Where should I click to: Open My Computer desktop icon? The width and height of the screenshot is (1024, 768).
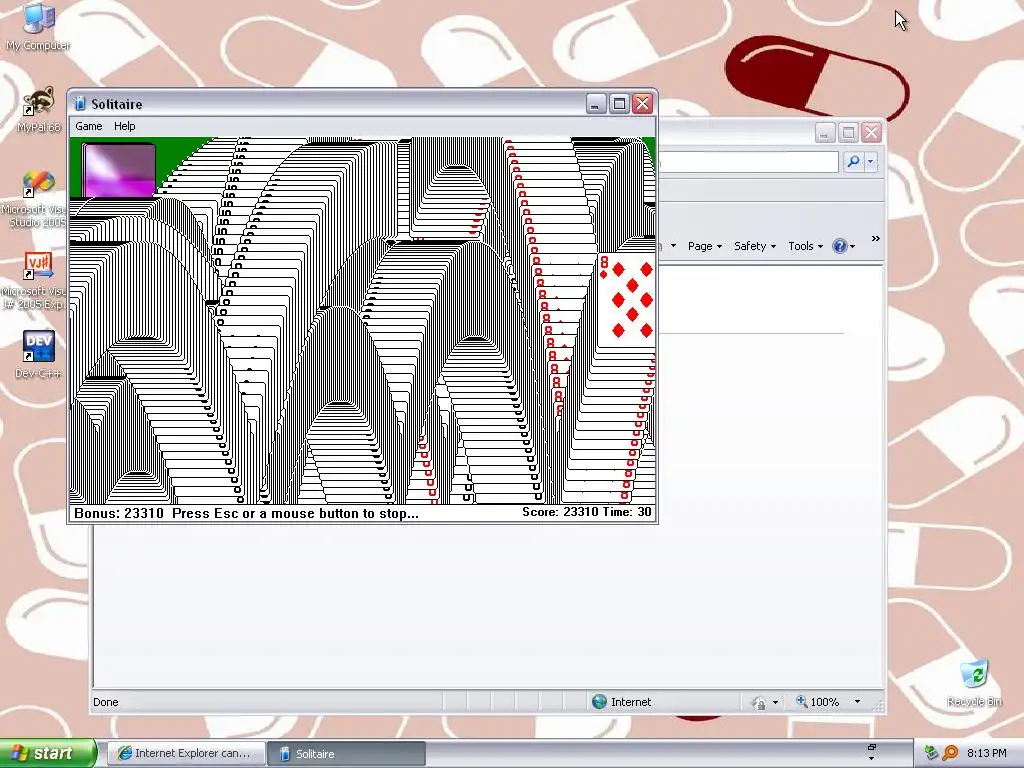coord(38,26)
